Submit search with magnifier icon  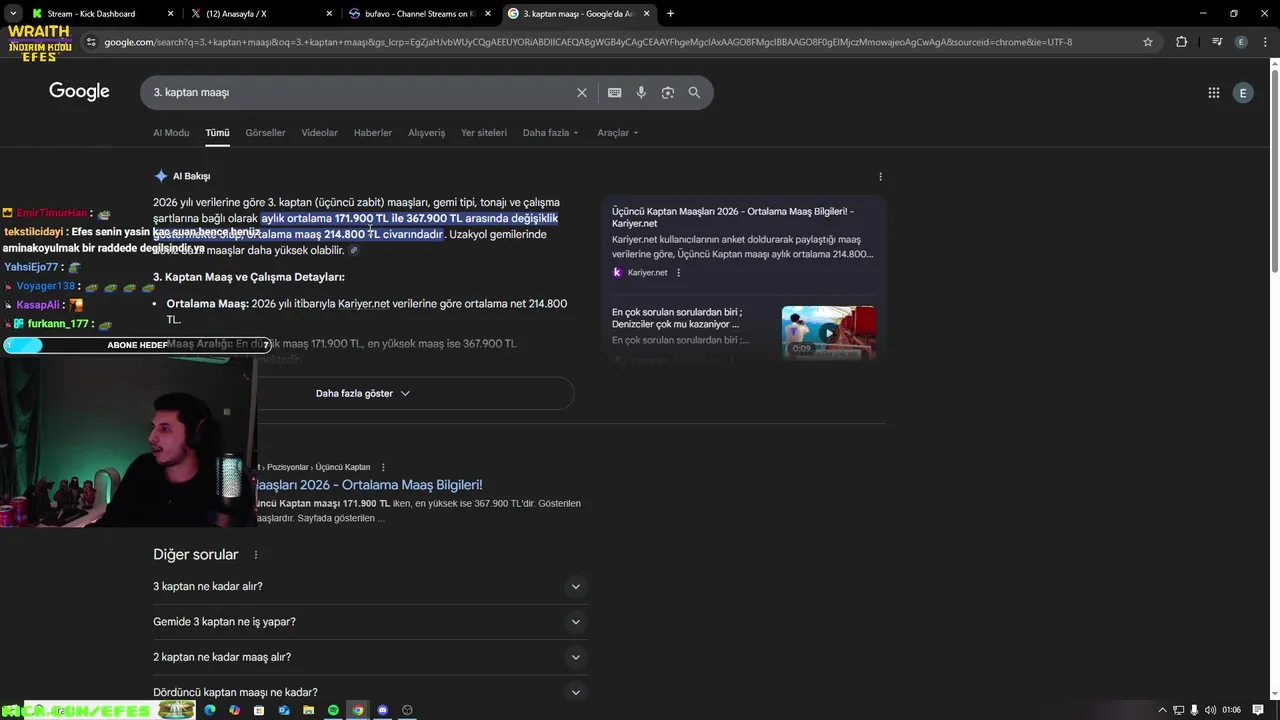(694, 92)
